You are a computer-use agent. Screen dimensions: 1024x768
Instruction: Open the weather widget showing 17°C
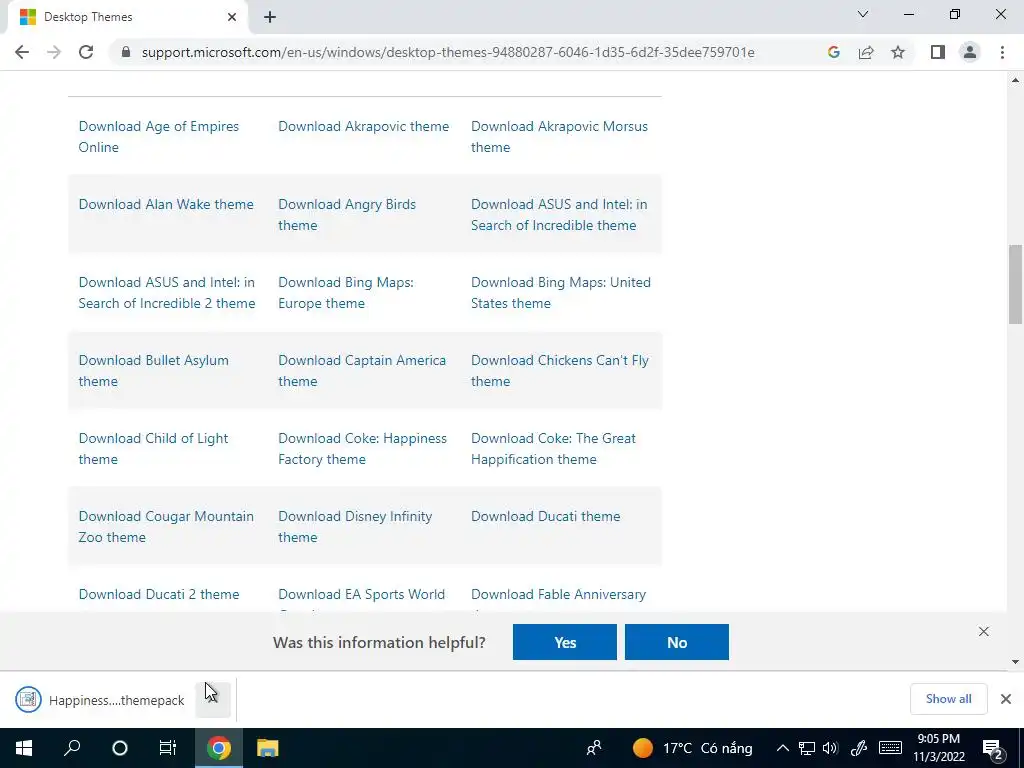pyautogui.click(x=692, y=748)
